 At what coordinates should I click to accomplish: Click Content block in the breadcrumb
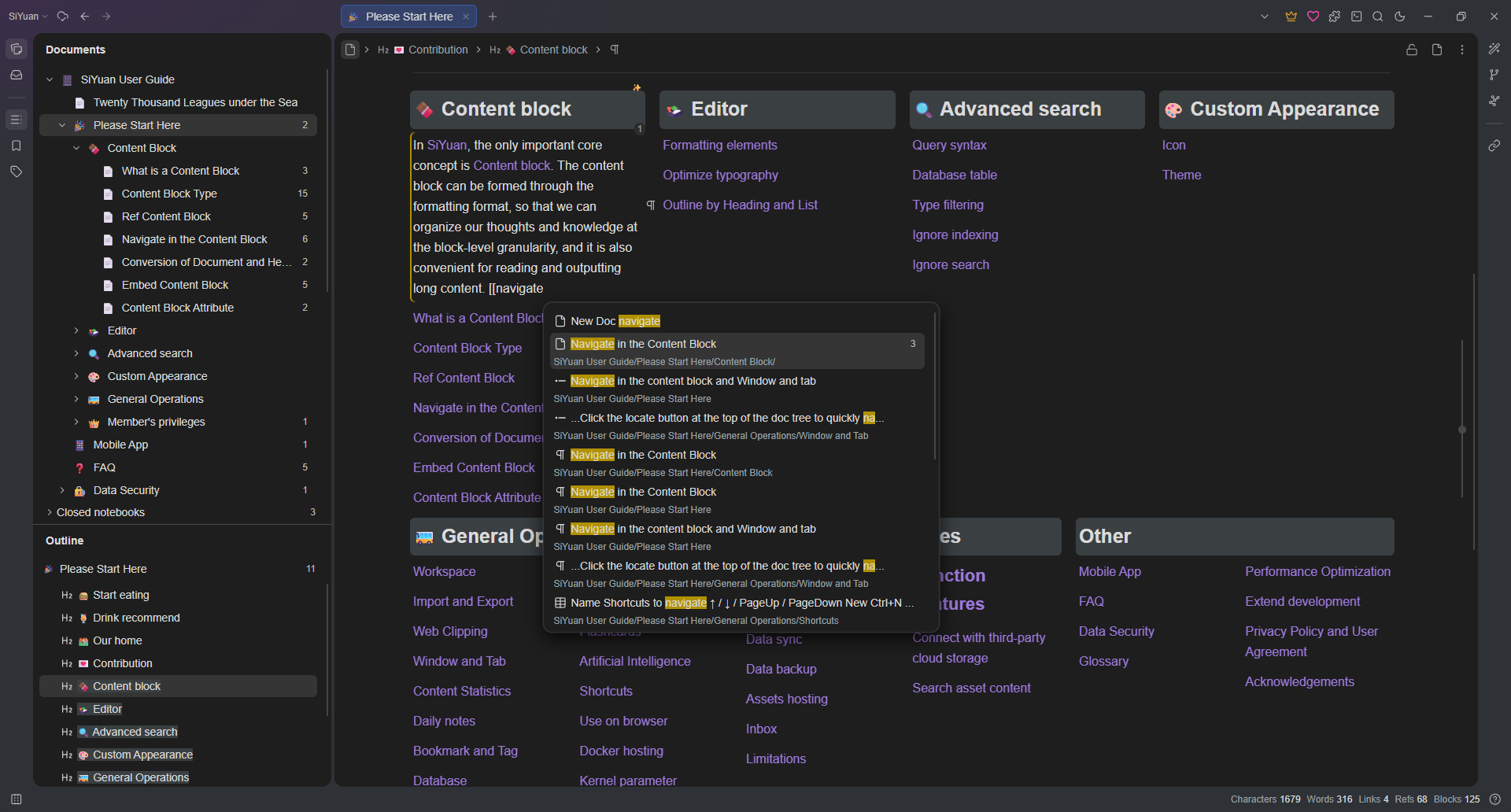point(554,50)
